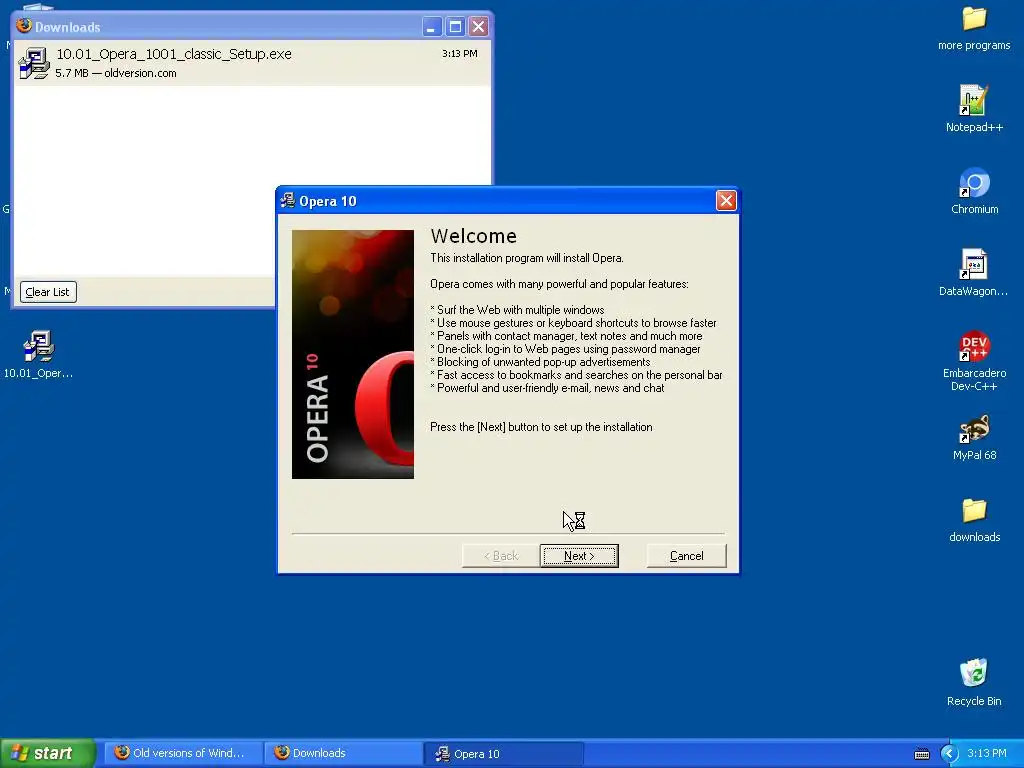Select 10.01_Opera_1001_classic_Setup.exe download entry name

pyautogui.click(x=174, y=54)
